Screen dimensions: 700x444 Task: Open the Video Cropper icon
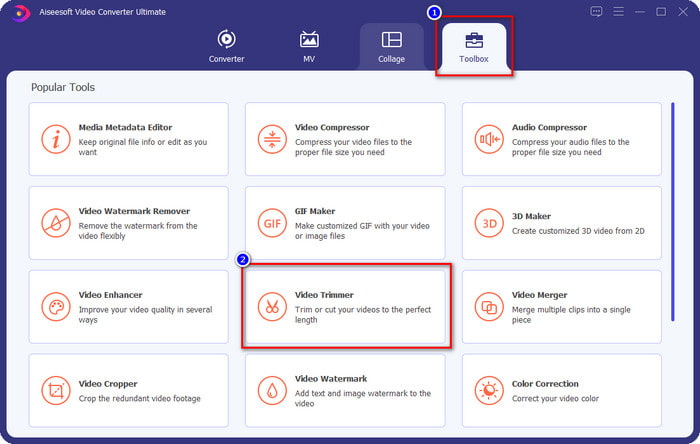pyautogui.click(x=55, y=390)
